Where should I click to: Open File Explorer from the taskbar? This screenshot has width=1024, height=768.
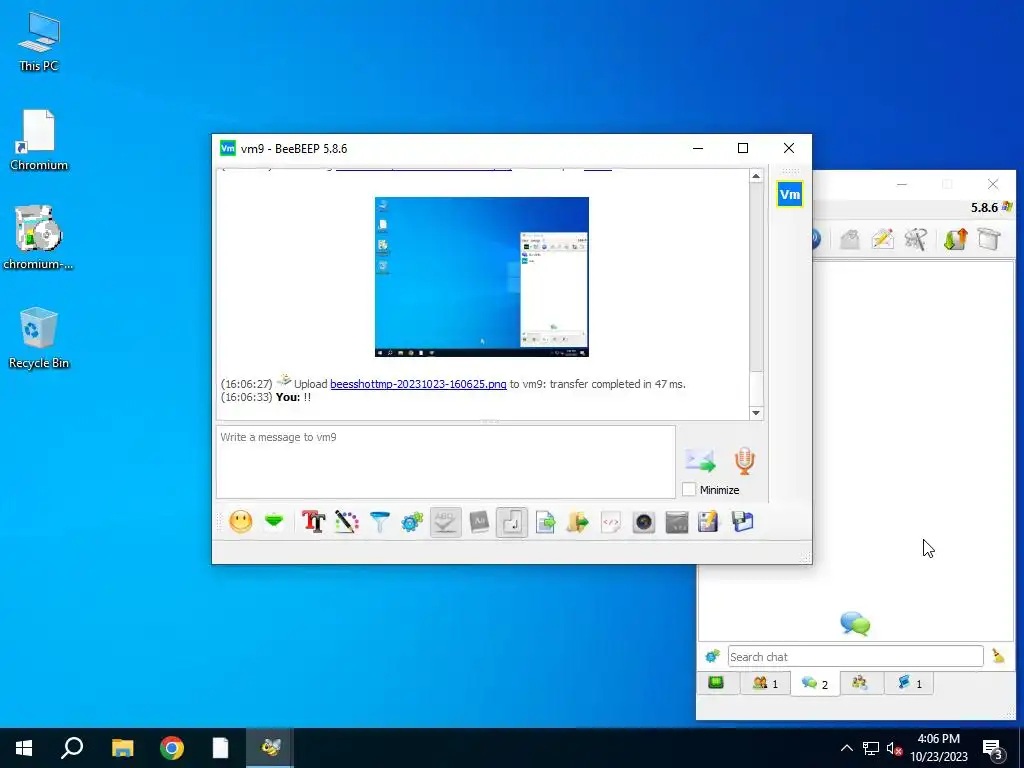[122, 748]
